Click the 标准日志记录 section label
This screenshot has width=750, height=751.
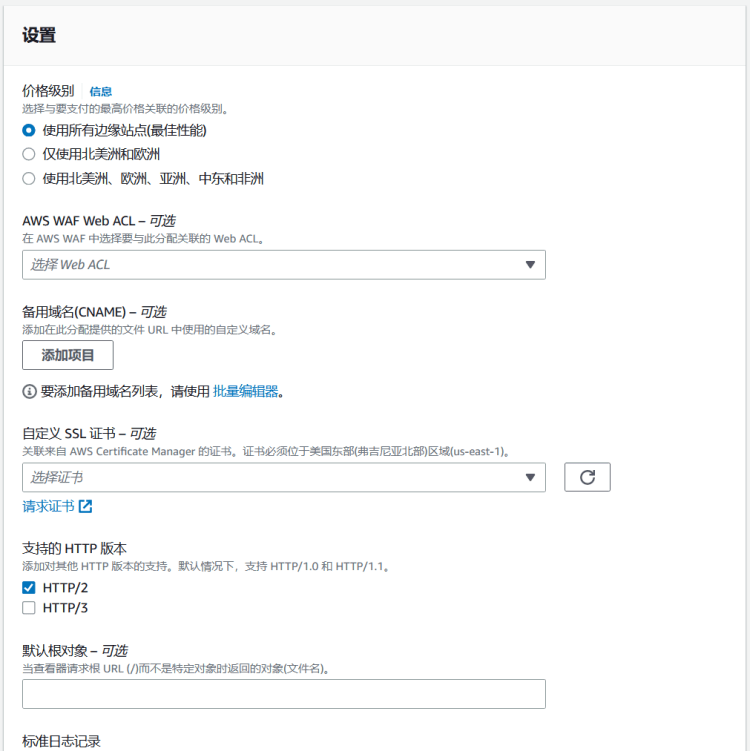pyautogui.click(x=61, y=741)
